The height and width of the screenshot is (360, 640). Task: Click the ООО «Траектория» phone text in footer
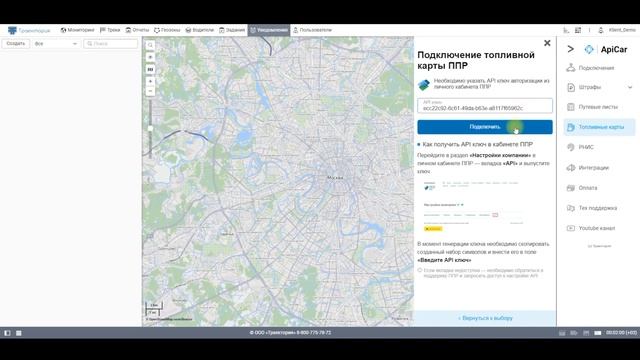coord(290,333)
